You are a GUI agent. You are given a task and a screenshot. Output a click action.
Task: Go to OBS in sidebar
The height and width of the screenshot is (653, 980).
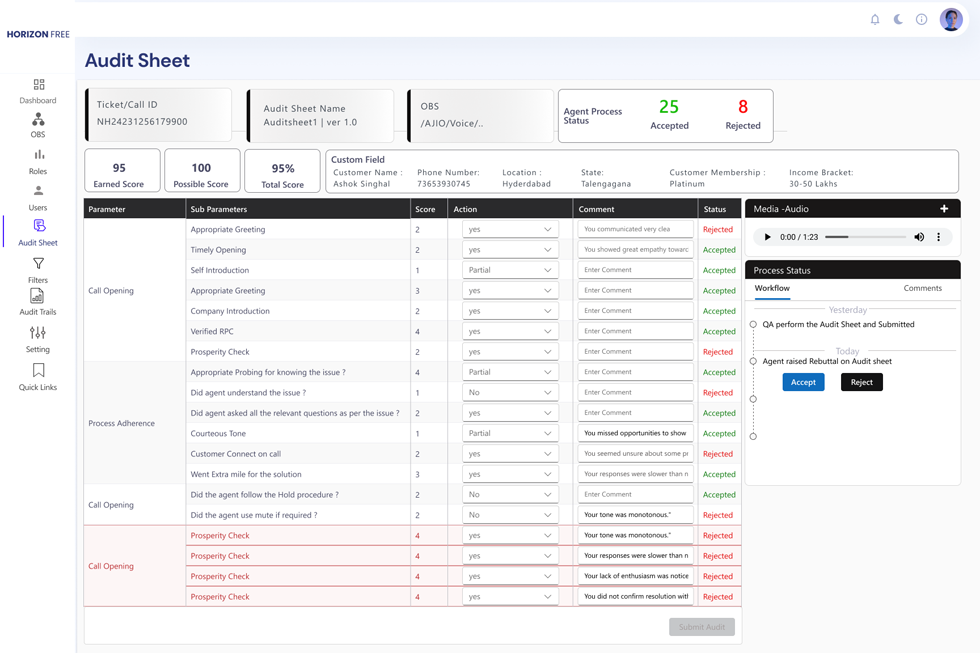38,121
